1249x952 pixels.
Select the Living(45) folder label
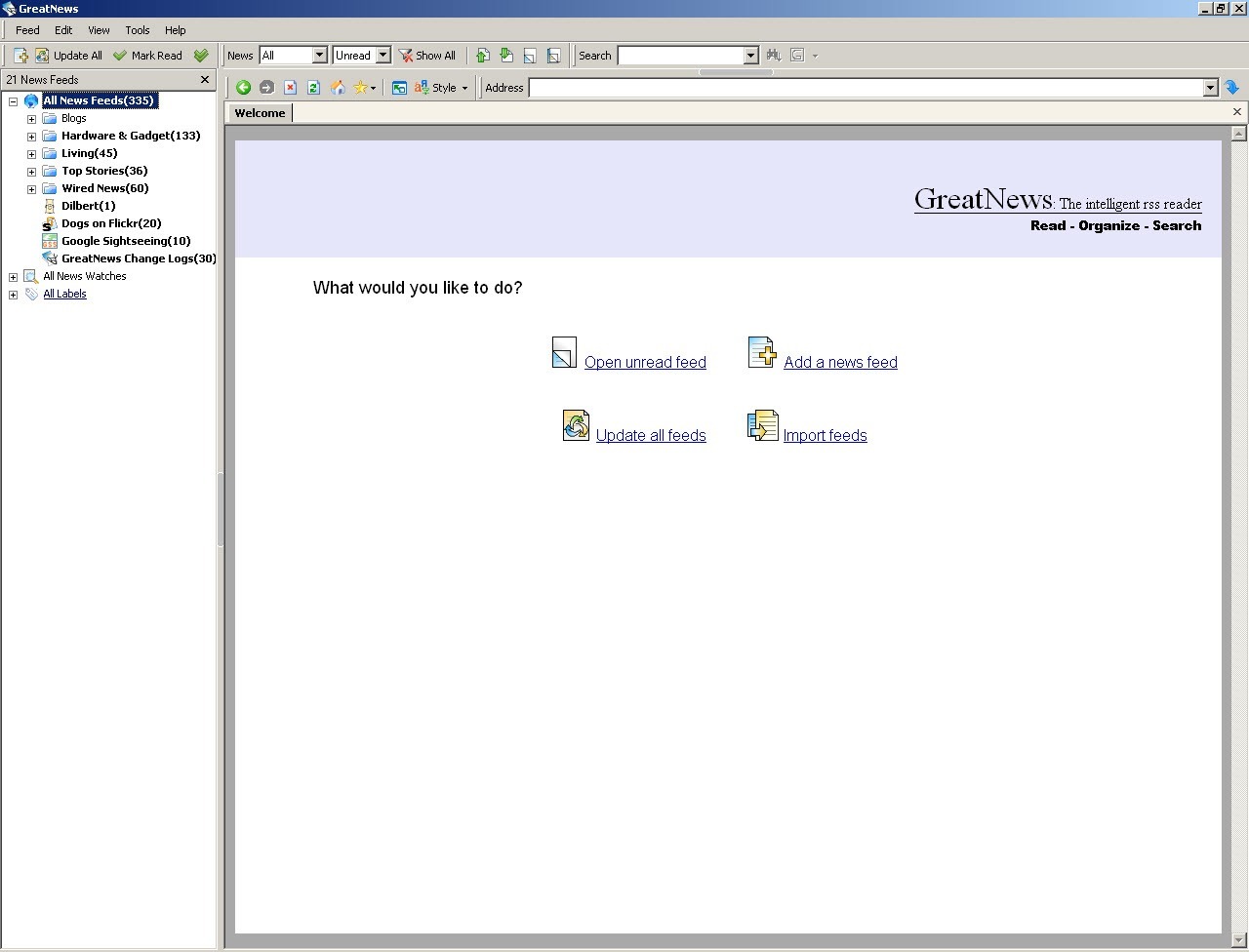[x=89, y=153]
